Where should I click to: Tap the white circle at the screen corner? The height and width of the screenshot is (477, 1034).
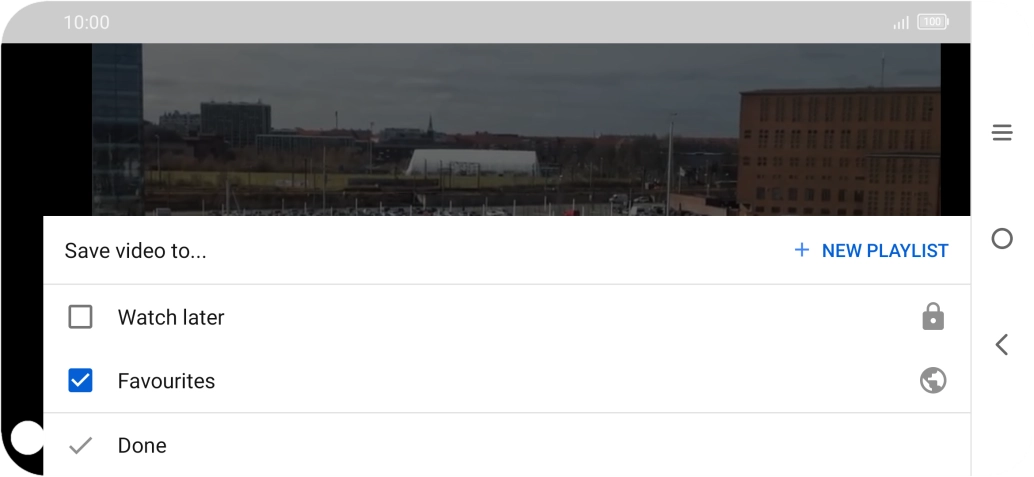point(27,438)
